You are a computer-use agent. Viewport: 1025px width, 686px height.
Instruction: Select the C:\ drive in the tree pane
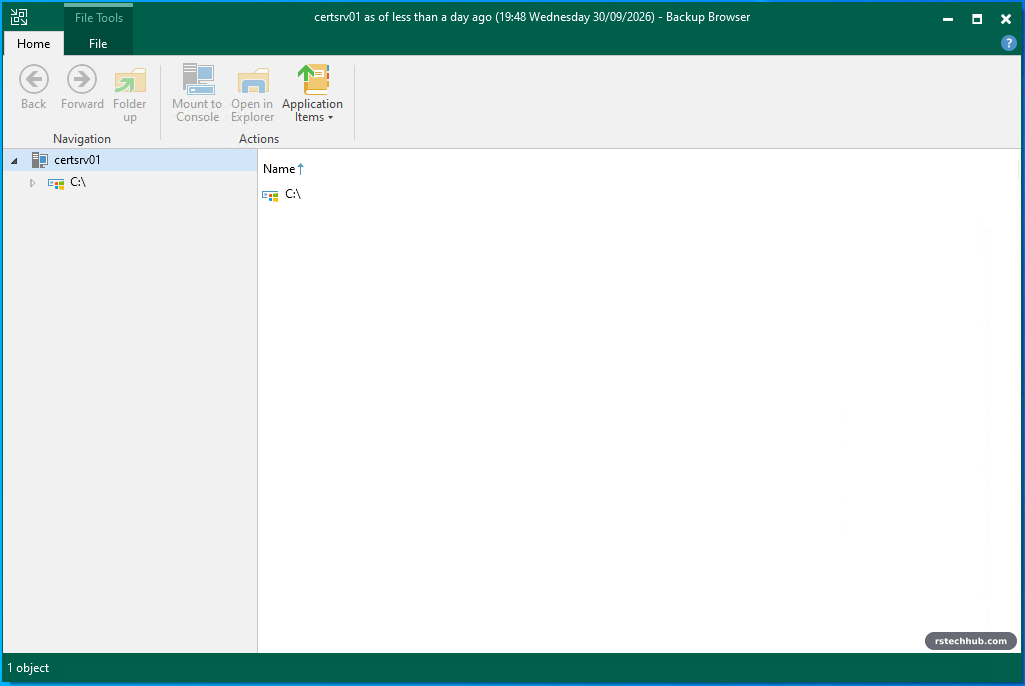(x=78, y=182)
